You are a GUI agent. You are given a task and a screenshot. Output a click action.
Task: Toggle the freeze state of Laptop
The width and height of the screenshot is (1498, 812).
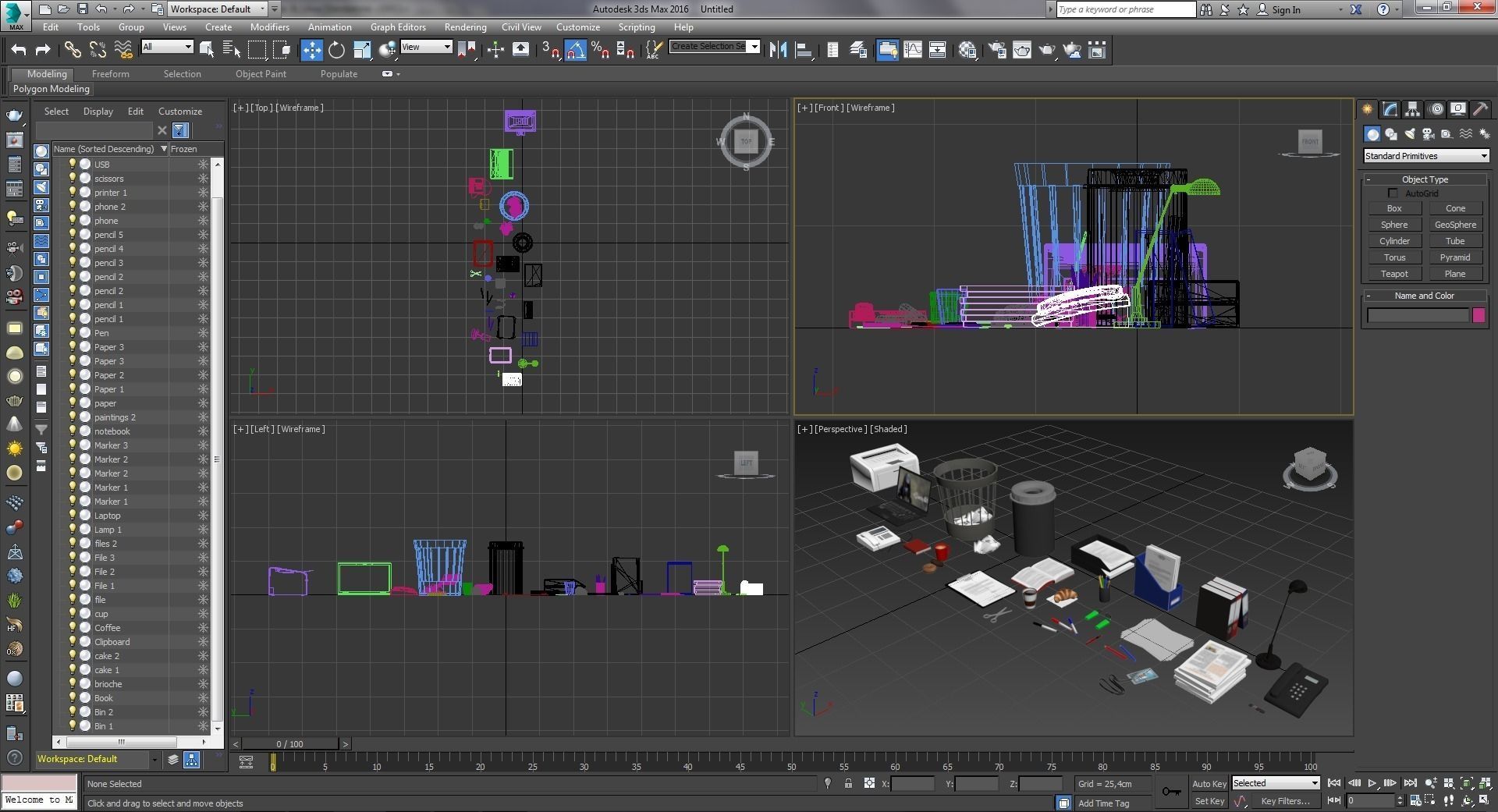[x=203, y=515]
